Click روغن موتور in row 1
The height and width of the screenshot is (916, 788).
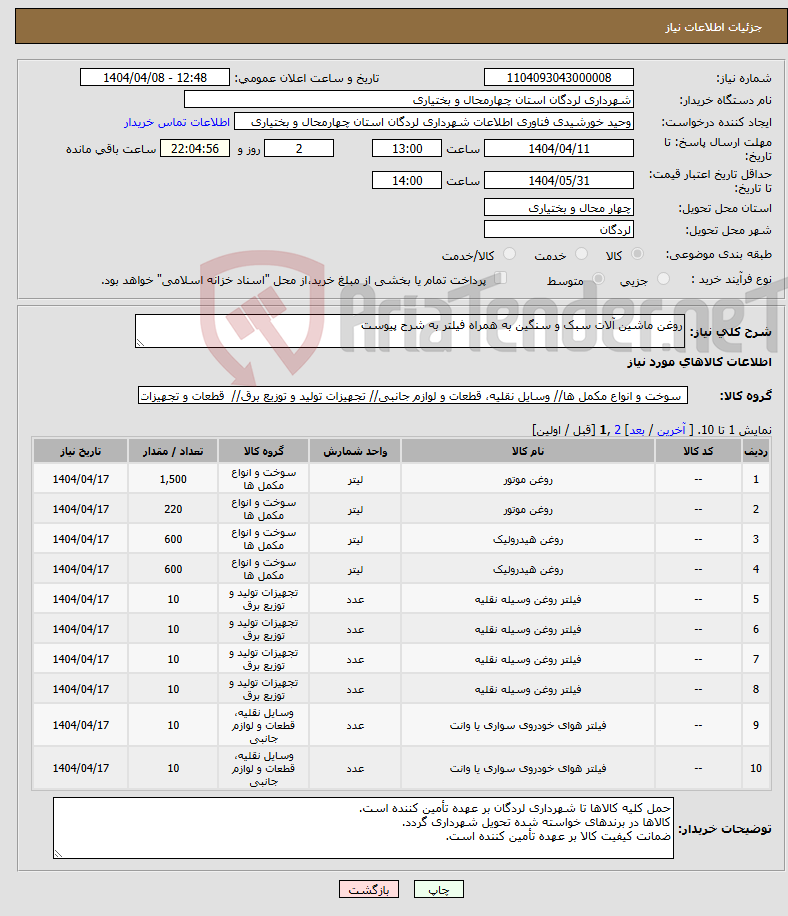click(x=528, y=480)
